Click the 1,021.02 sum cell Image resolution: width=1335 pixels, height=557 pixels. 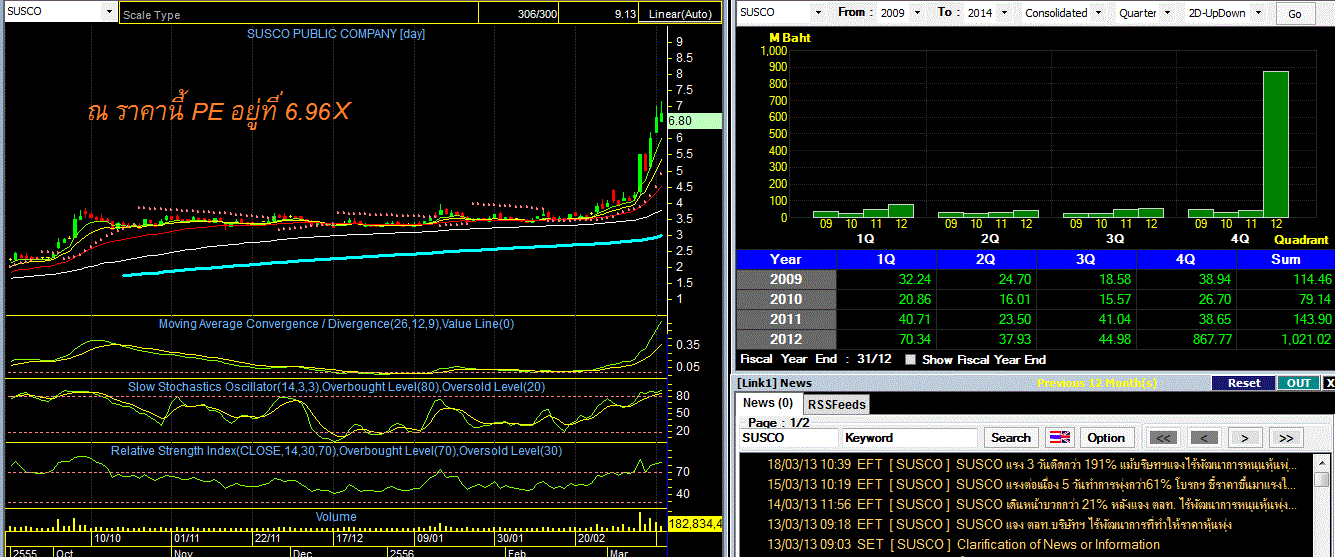pos(1285,339)
